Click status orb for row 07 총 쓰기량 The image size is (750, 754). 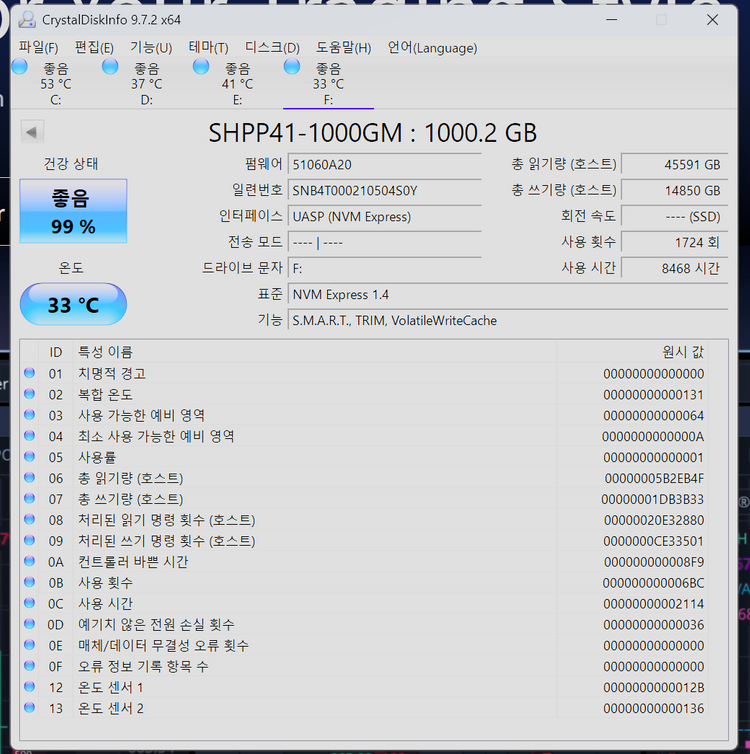pyautogui.click(x=29, y=498)
